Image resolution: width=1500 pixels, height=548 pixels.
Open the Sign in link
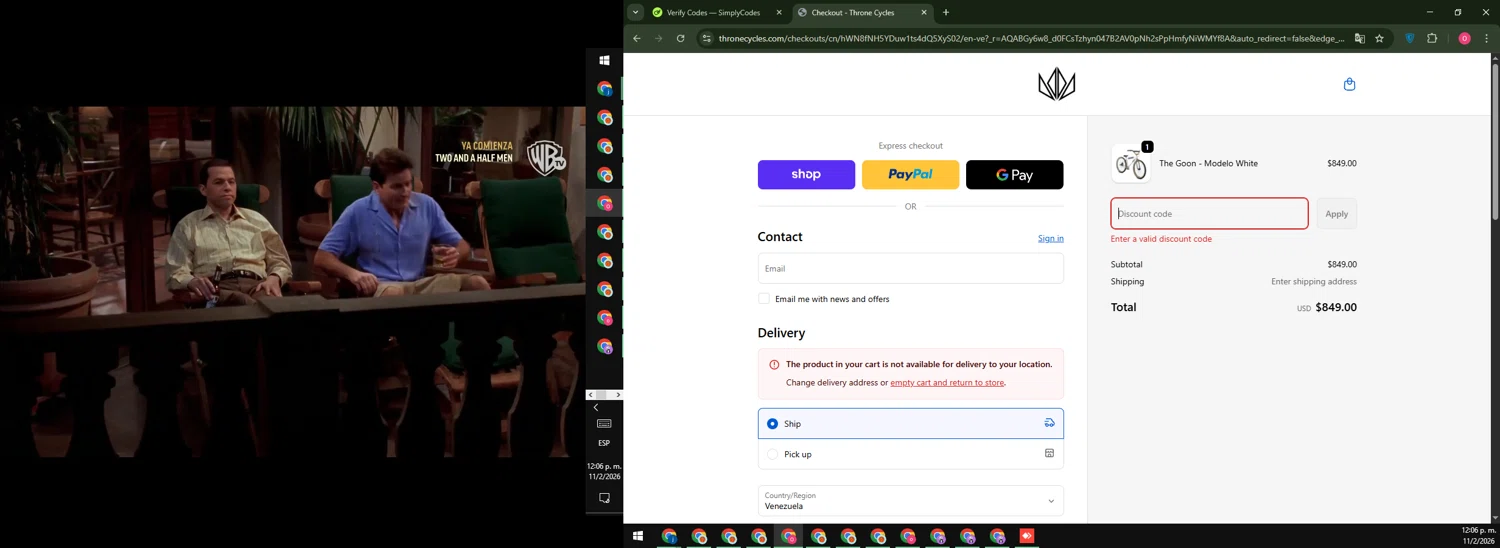pos(1050,238)
